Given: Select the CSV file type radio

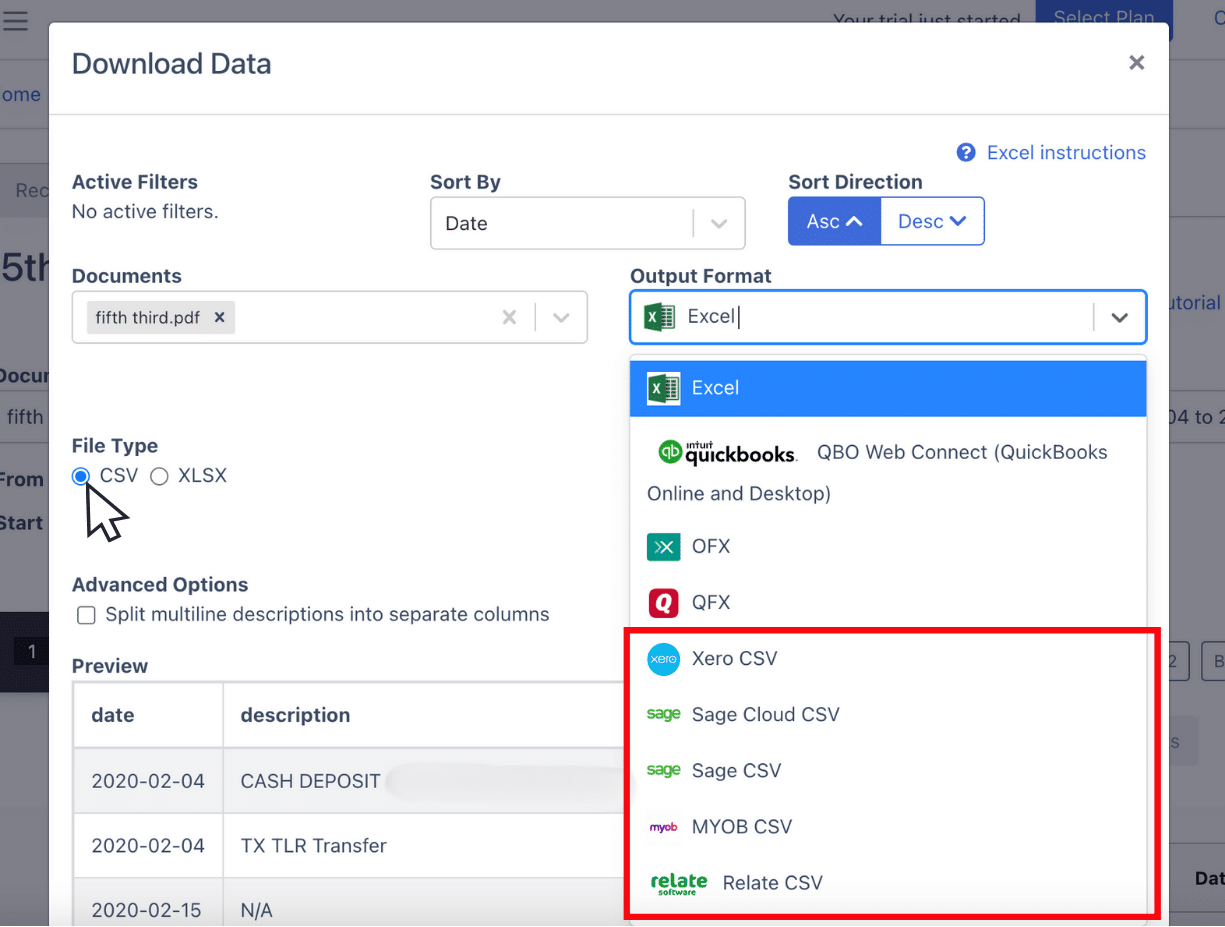Looking at the screenshot, I should 81,477.
